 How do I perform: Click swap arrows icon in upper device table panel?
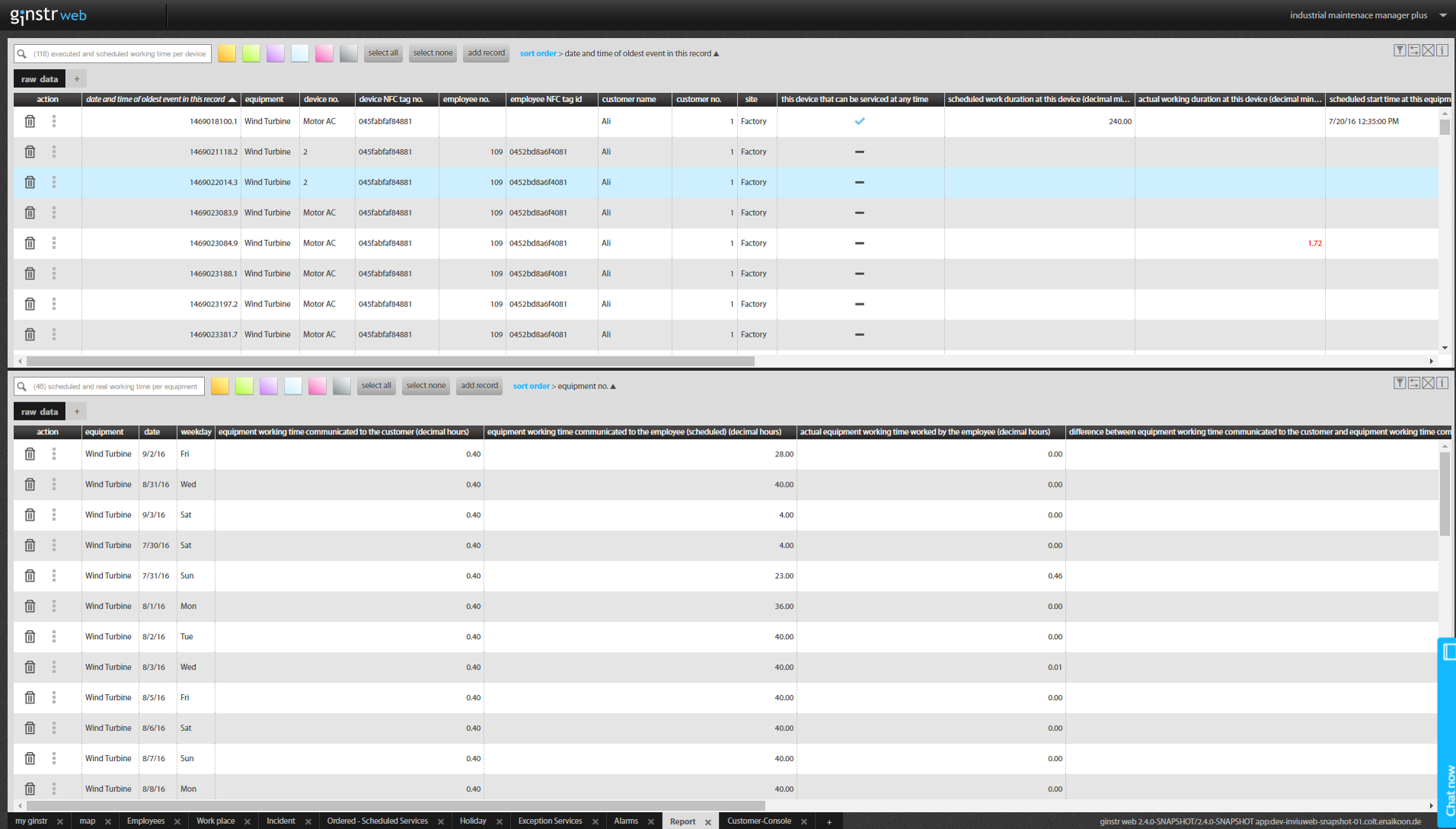(x=1413, y=50)
